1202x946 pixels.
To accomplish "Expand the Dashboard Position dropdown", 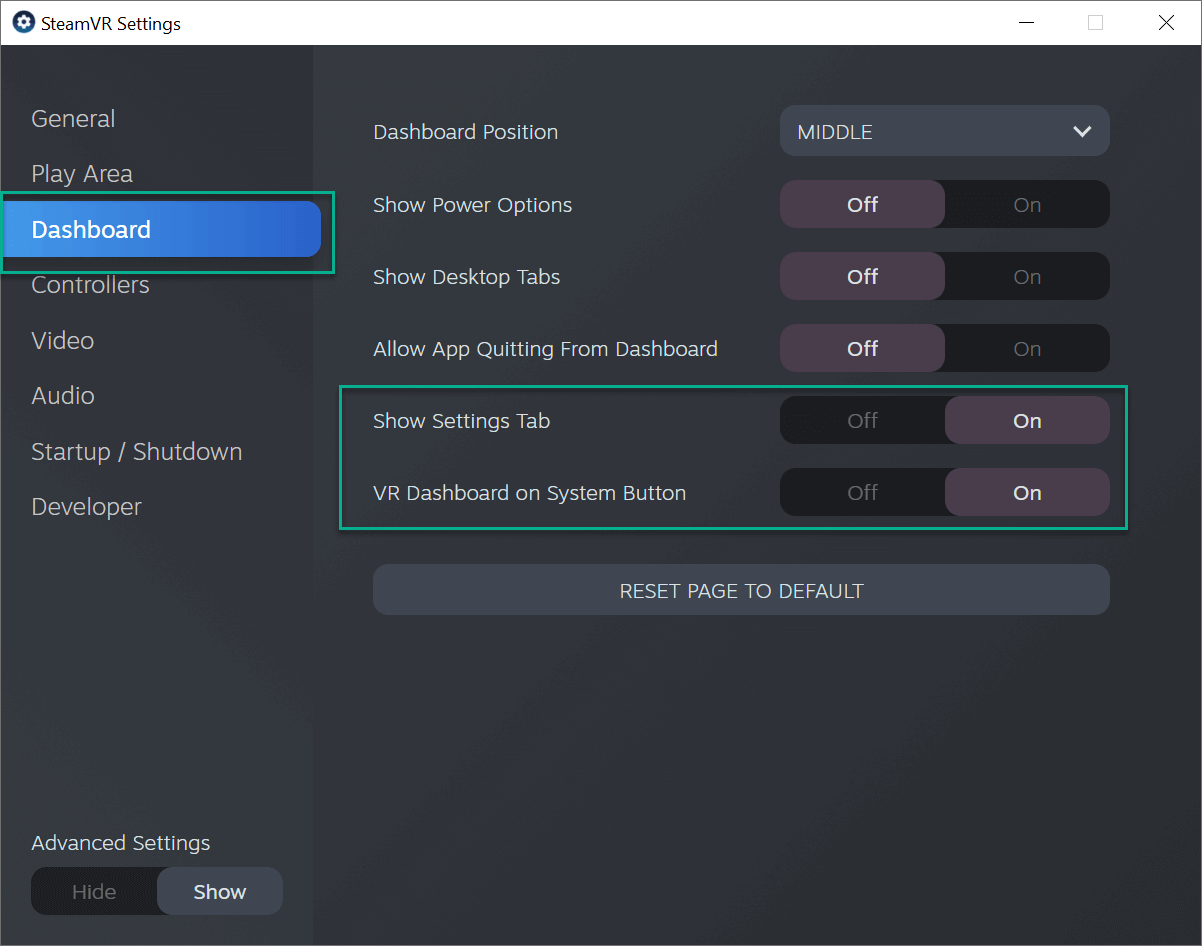I will (x=944, y=131).
